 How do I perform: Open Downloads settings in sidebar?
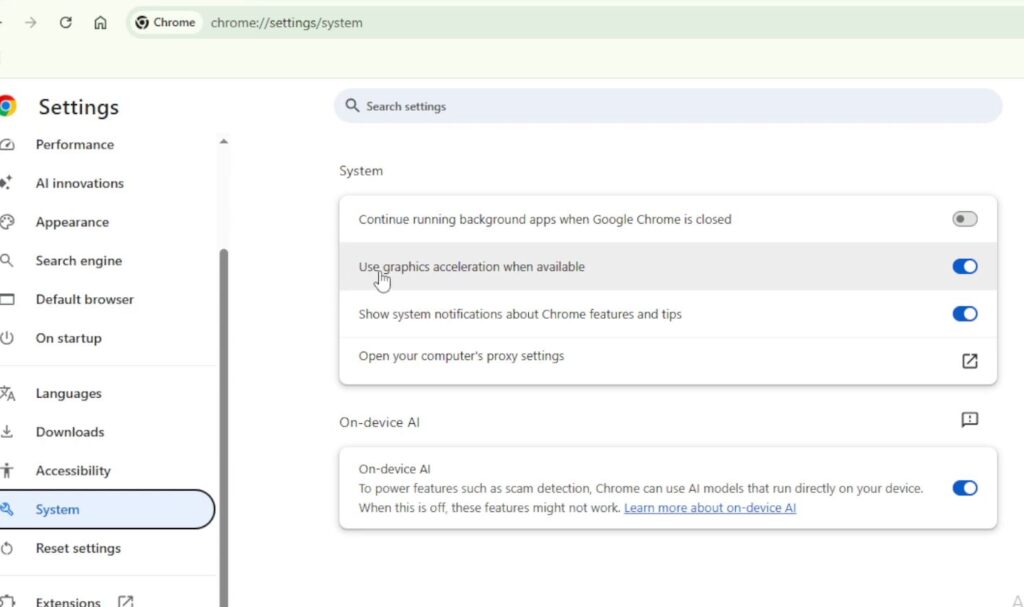69,432
